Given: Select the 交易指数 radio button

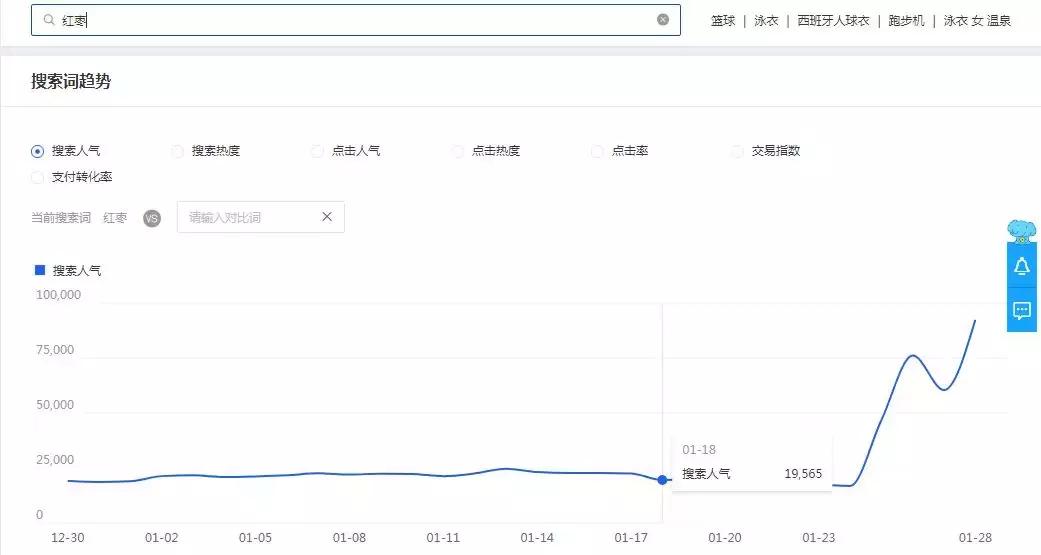Looking at the screenshot, I should (x=737, y=151).
